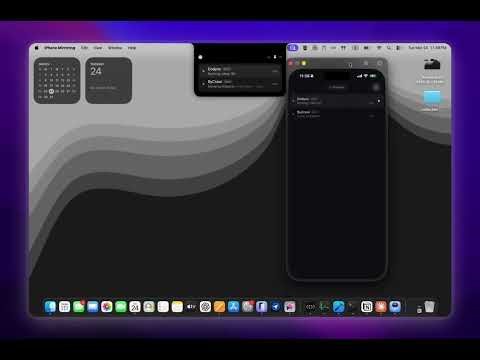Select first row in black popup panel
Image resolution: width=480 pixels, height=360 pixels.
coord(240,71)
